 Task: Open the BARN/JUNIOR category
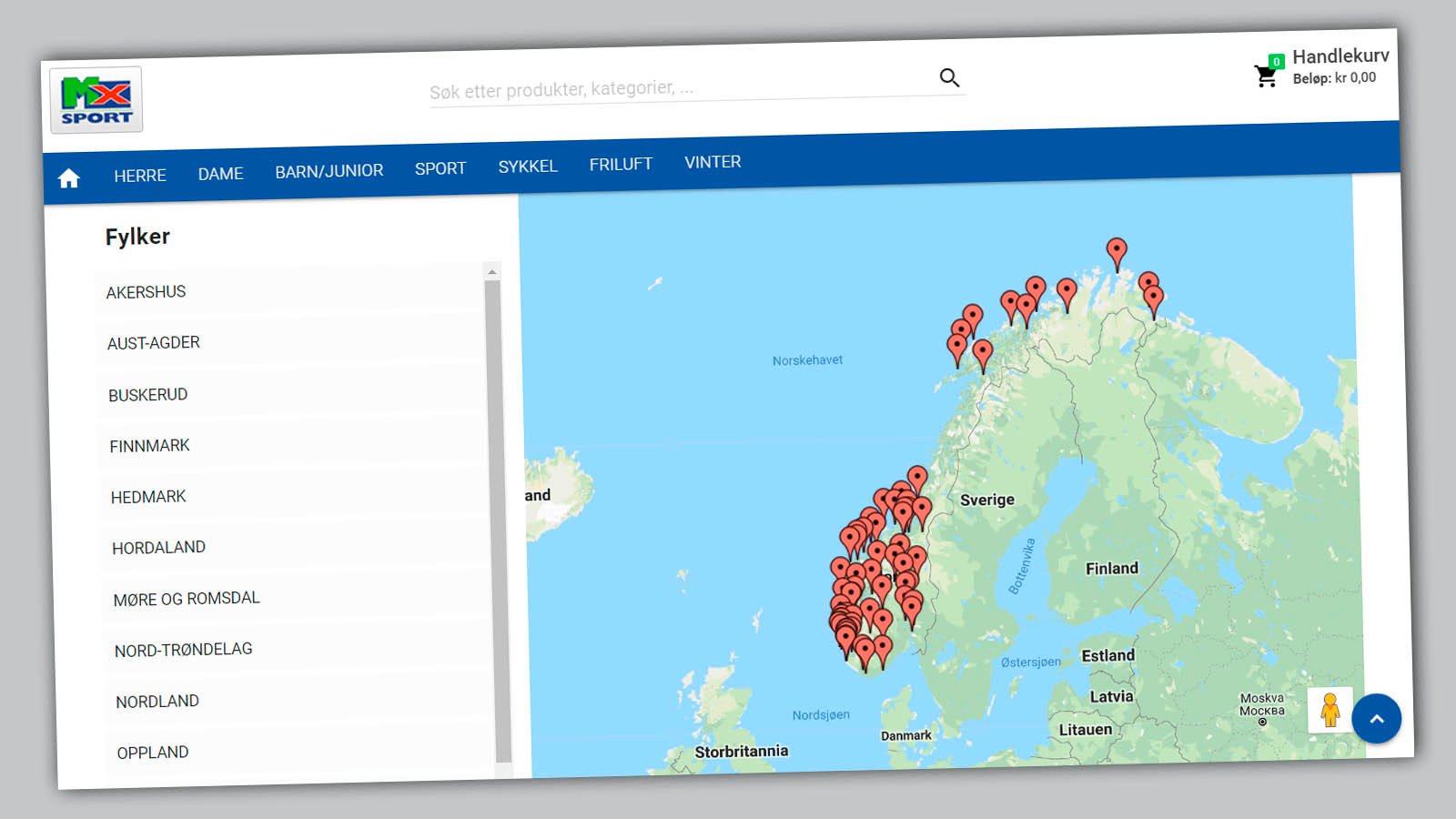(x=329, y=171)
